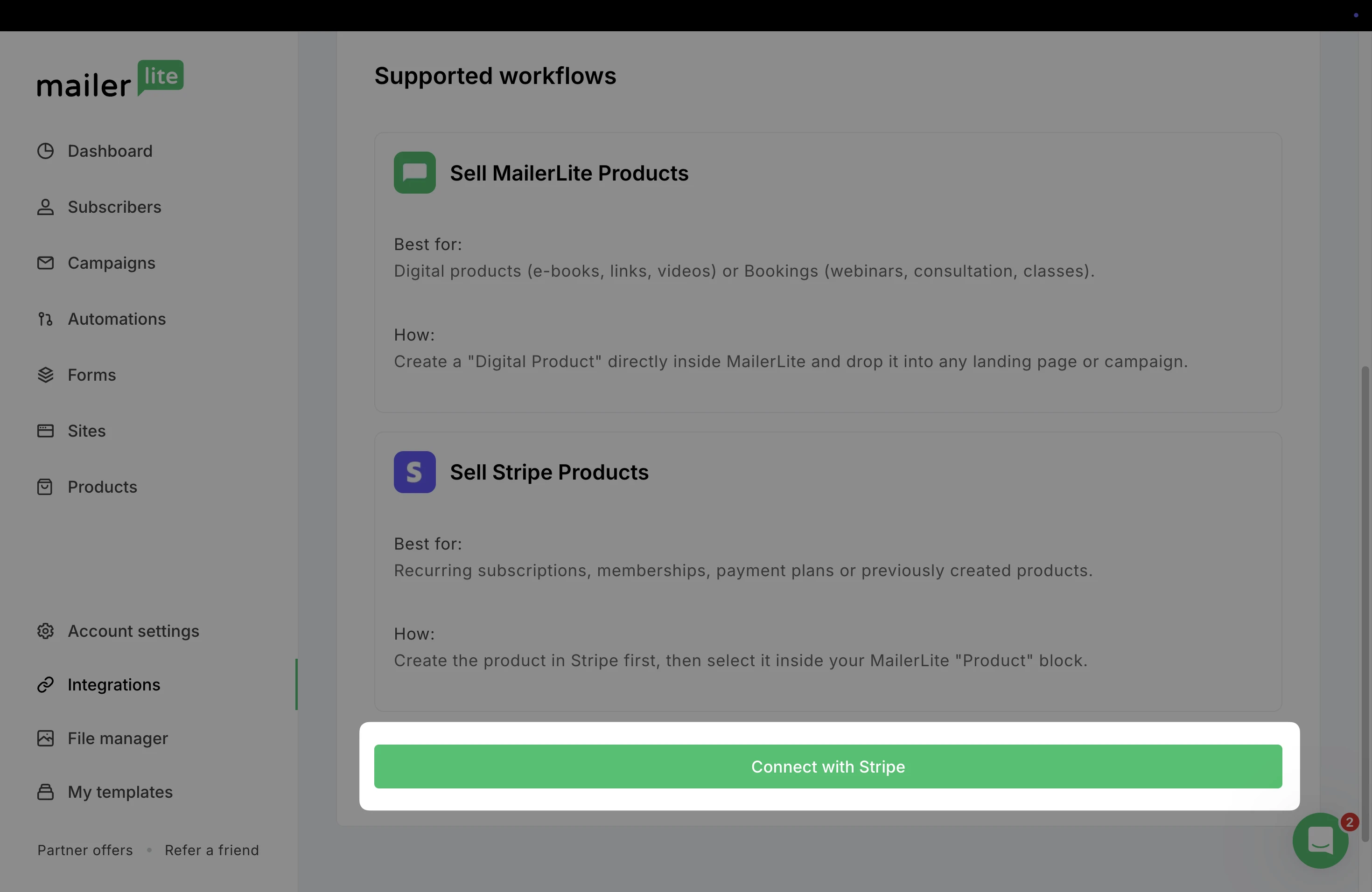This screenshot has height=892, width=1372.
Task: Click the green Sell MailerLite Products icon
Action: pos(414,173)
